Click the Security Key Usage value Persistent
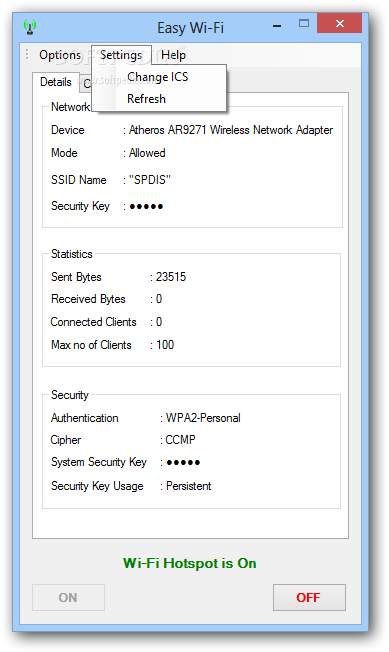 tap(189, 486)
